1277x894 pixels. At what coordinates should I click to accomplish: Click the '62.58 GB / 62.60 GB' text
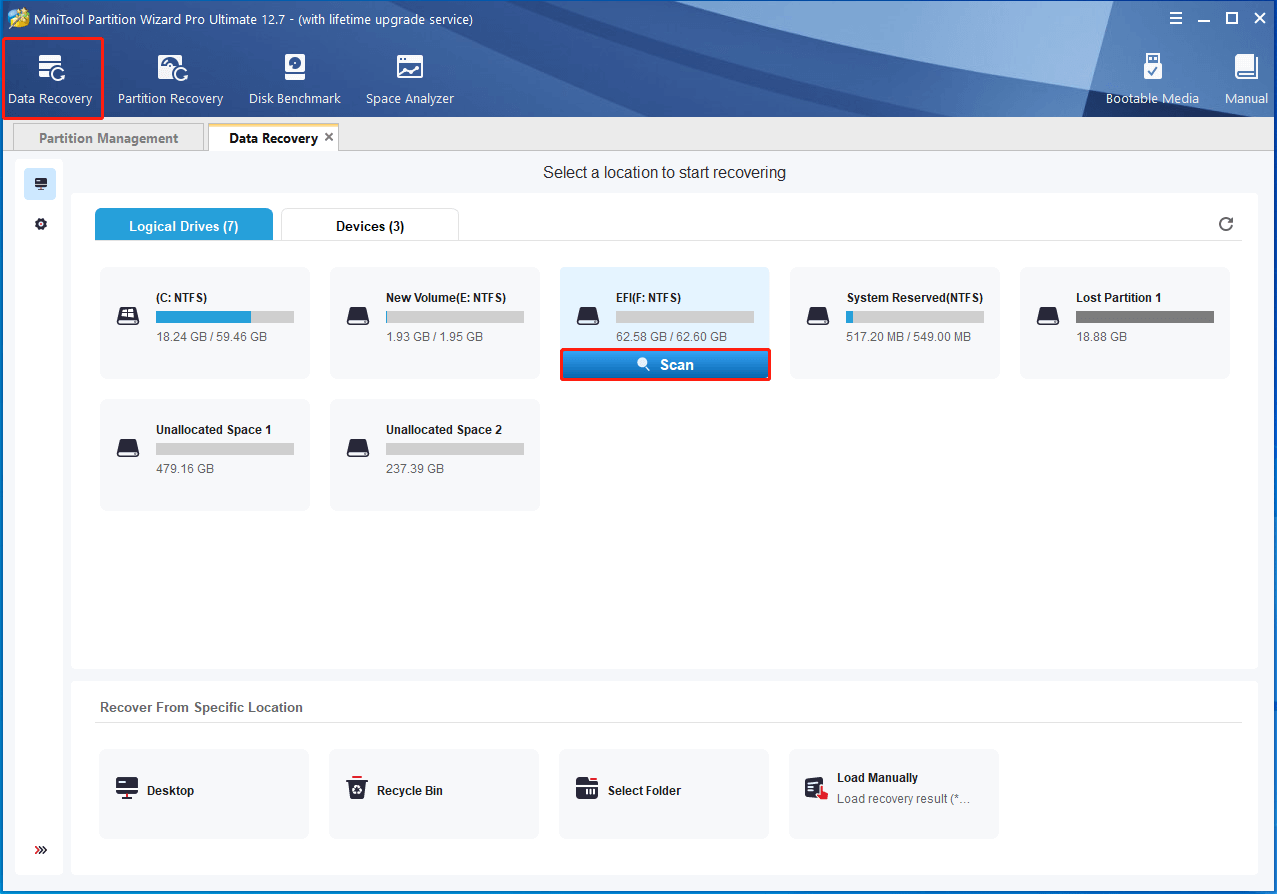(671, 337)
